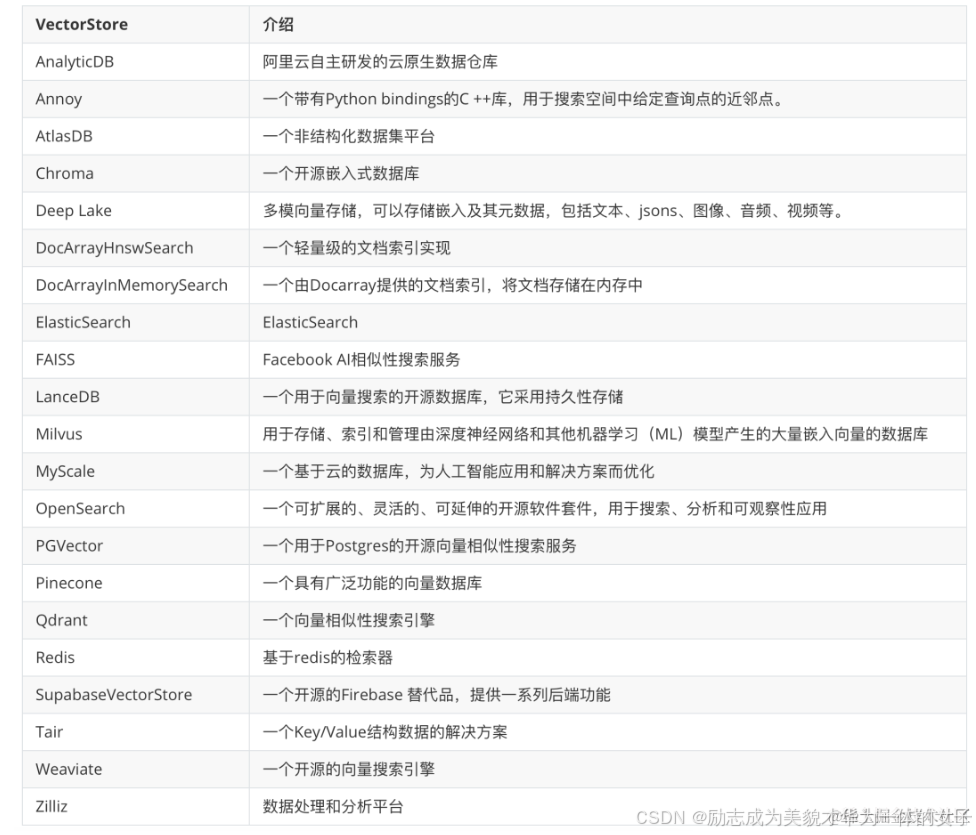Click the Chroma table cell
The image size is (976, 835).
point(64,173)
